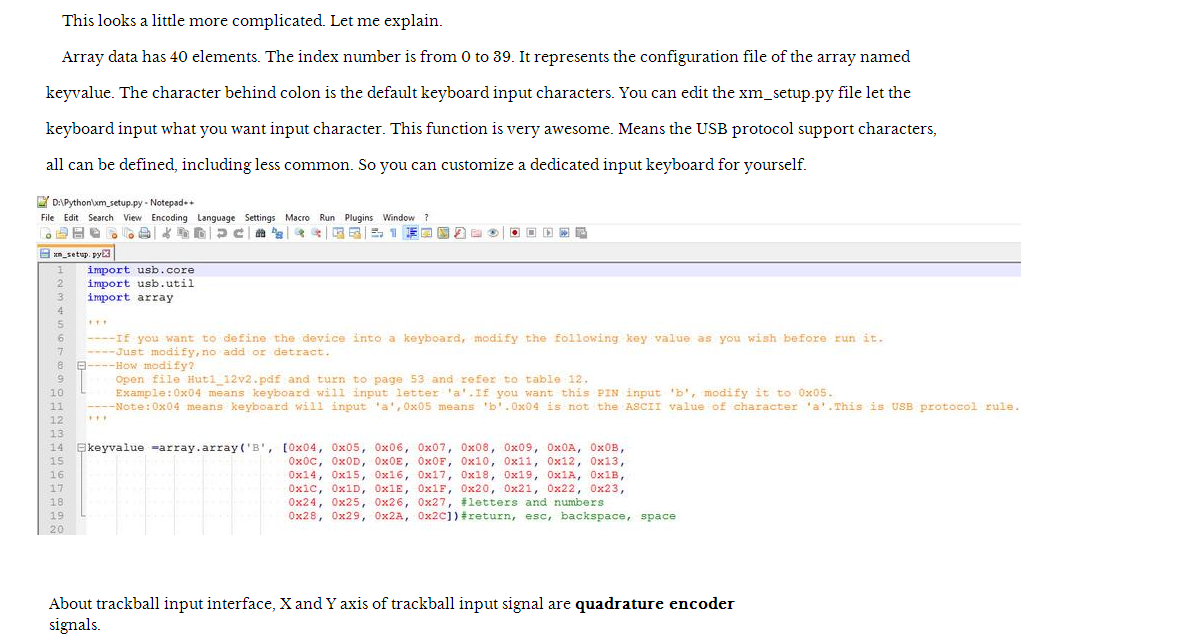
Task: Click the Save file toolbar icon
Action: pyautogui.click(x=76, y=233)
